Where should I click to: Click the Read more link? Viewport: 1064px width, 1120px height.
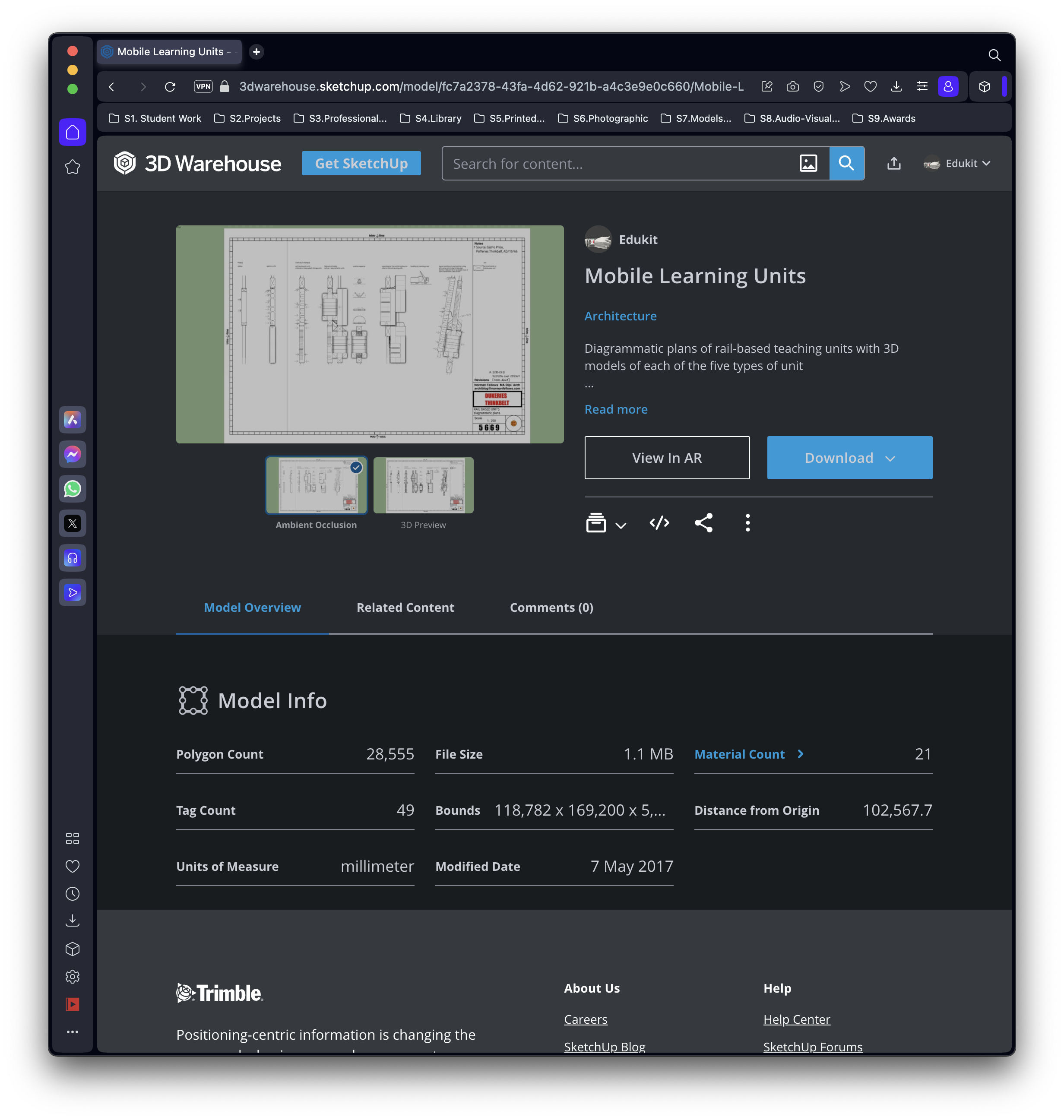pyautogui.click(x=615, y=408)
